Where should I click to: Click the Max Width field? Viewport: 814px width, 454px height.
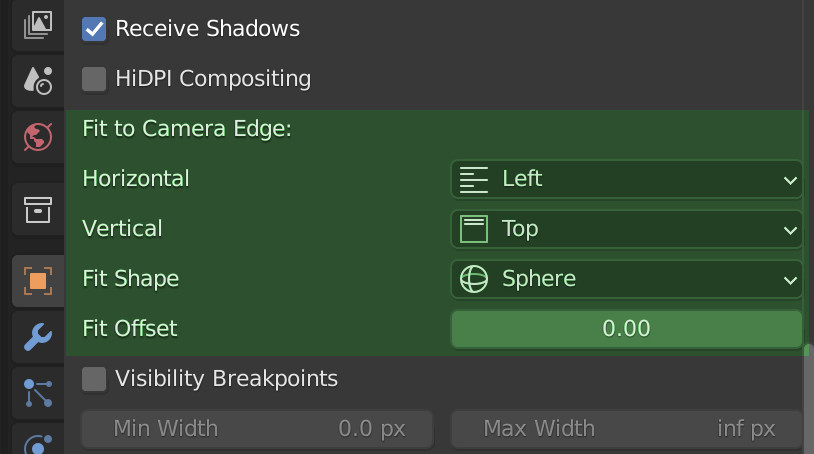pyautogui.click(x=627, y=429)
